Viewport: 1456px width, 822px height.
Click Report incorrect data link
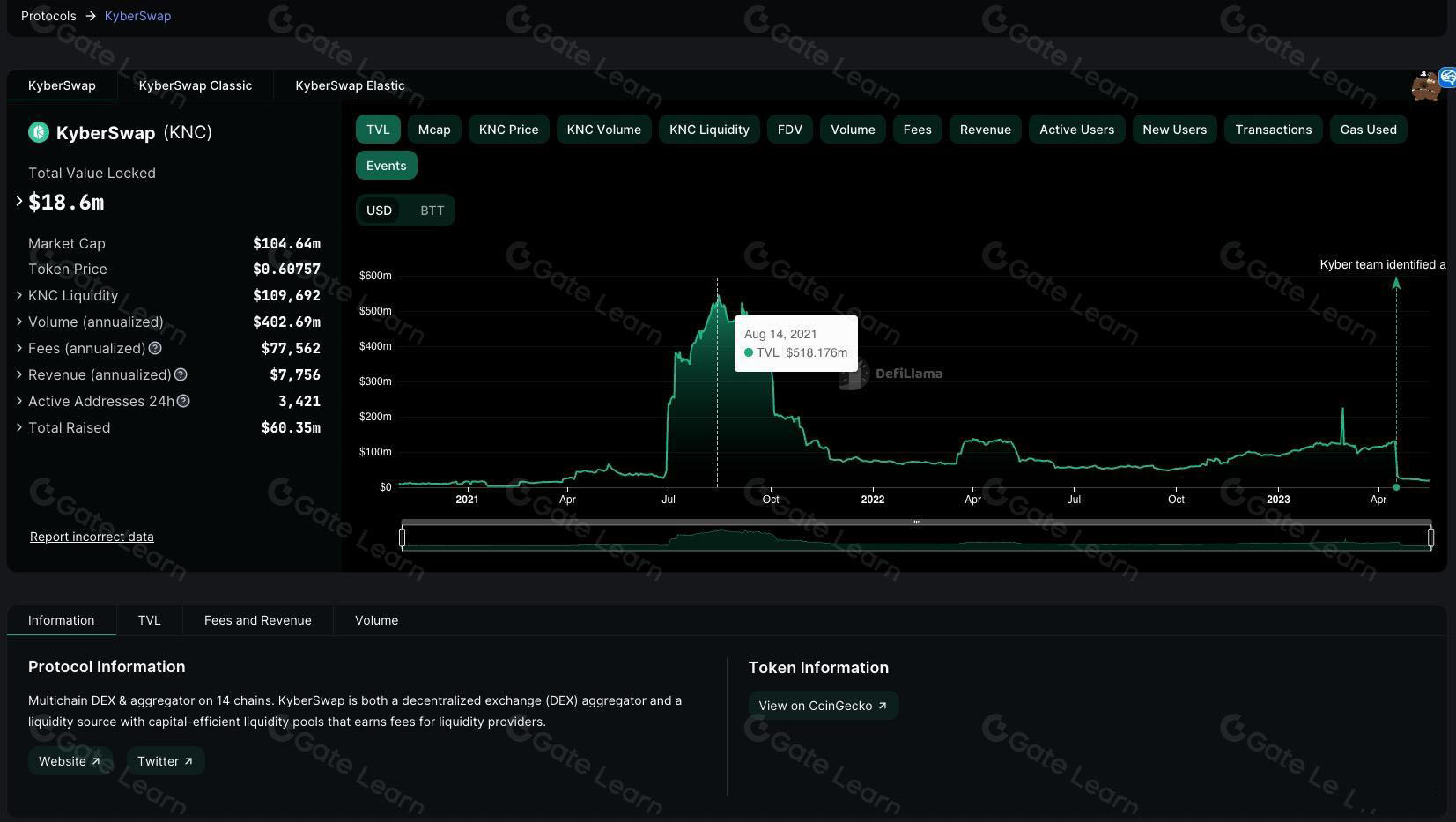pyautogui.click(x=92, y=537)
